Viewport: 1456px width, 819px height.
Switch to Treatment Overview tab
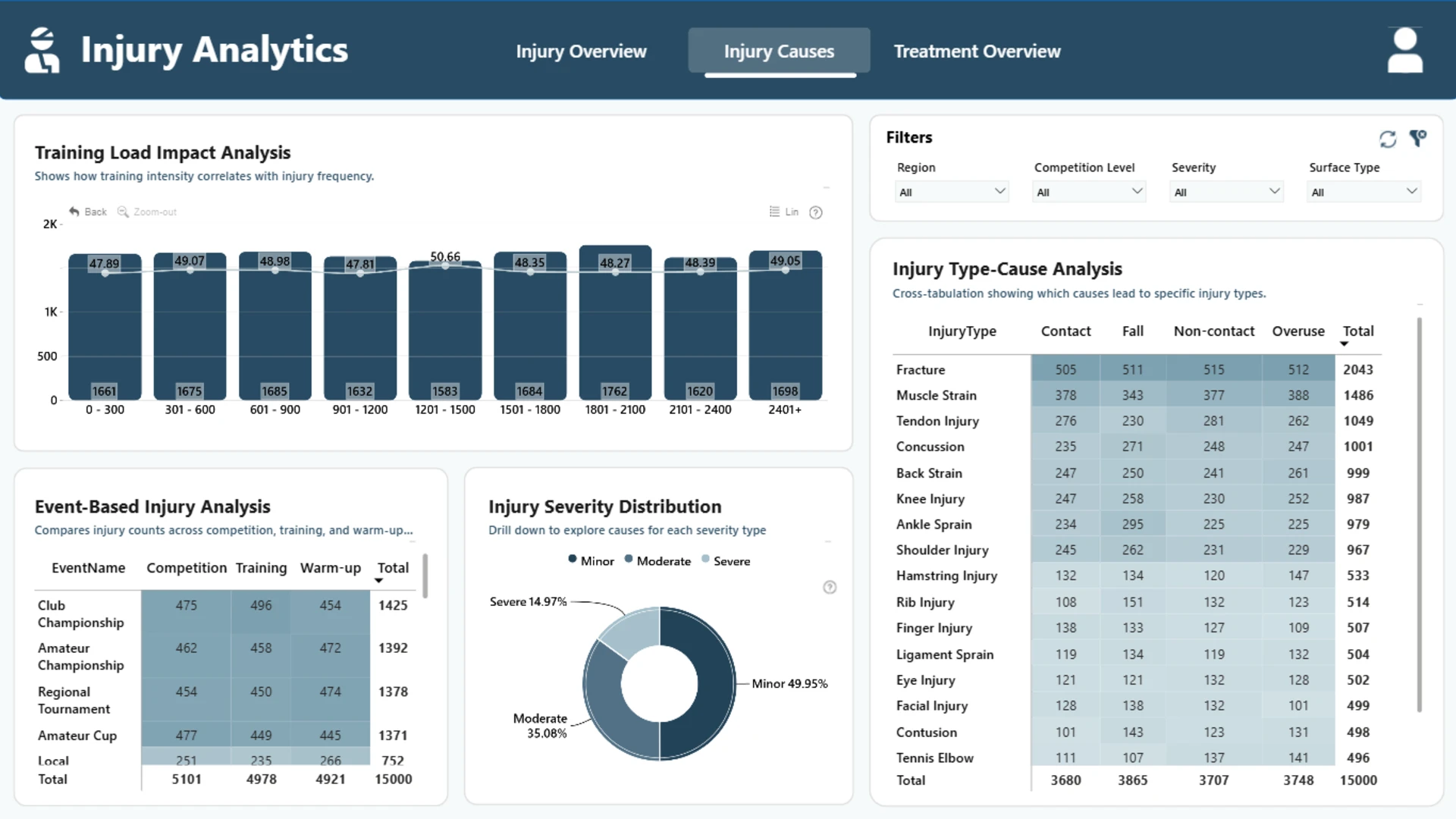pyautogui.click(x=977, y=51)
